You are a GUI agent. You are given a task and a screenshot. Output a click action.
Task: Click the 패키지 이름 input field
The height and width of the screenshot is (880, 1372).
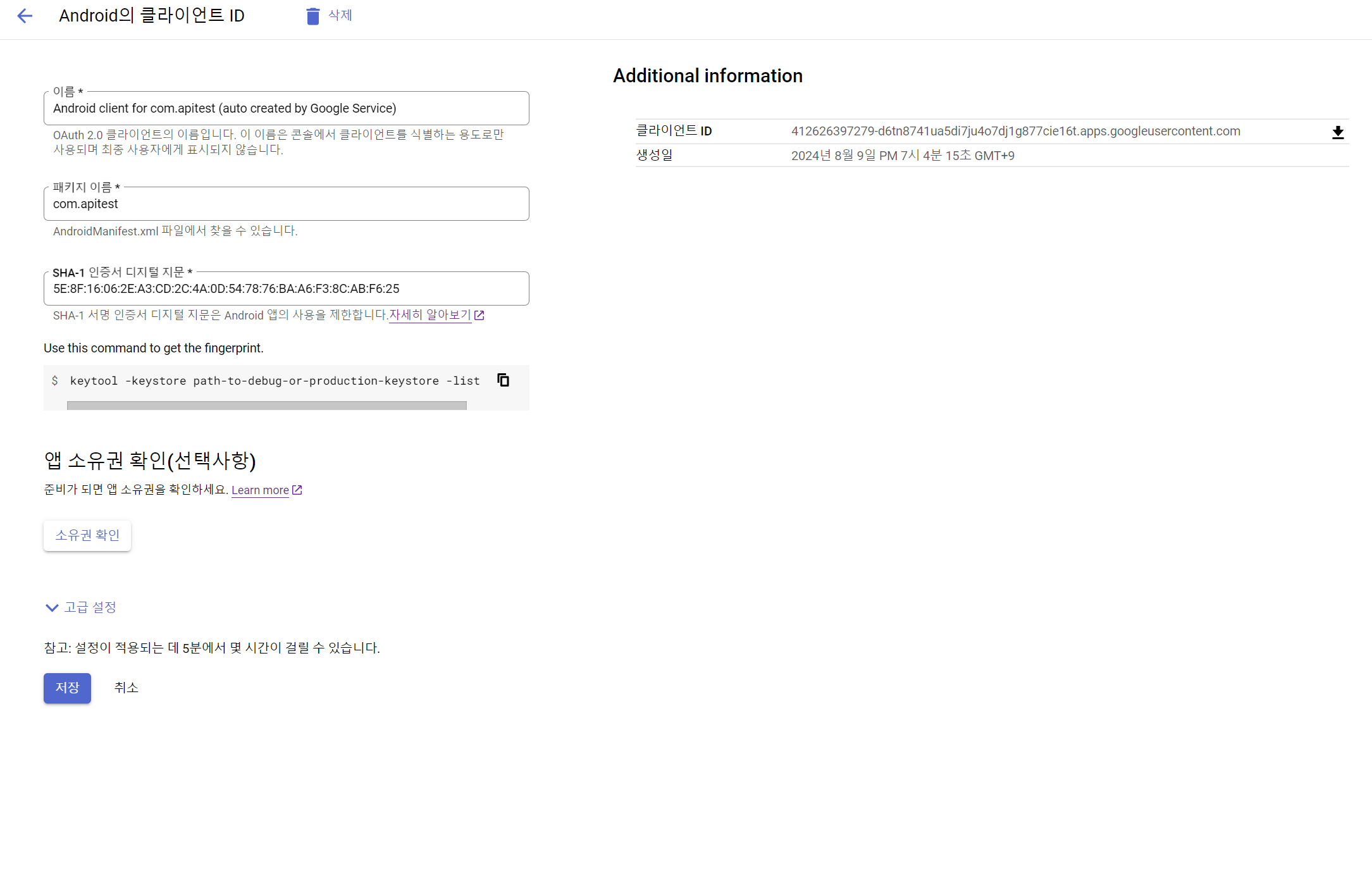[286, 204]
